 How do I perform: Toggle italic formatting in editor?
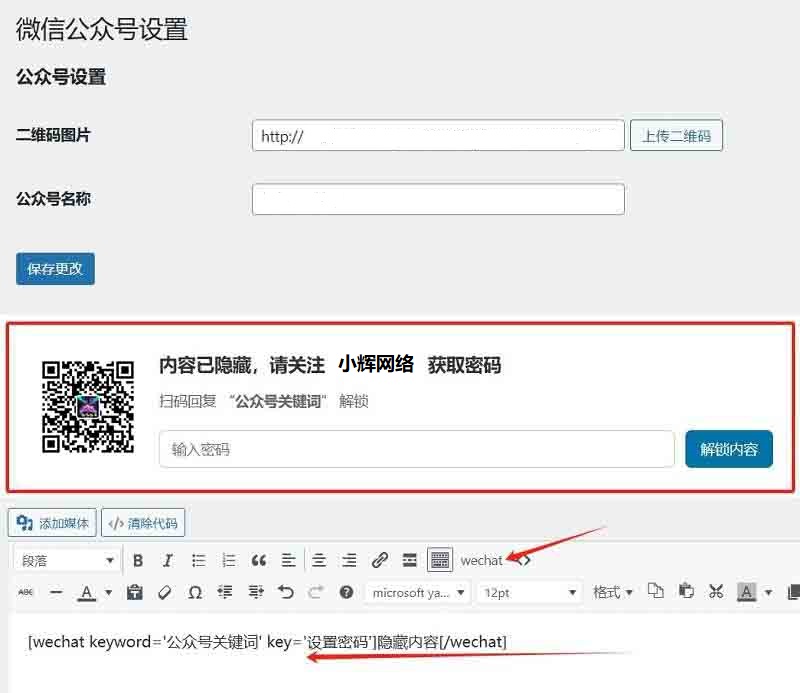(x=167, y=560)
